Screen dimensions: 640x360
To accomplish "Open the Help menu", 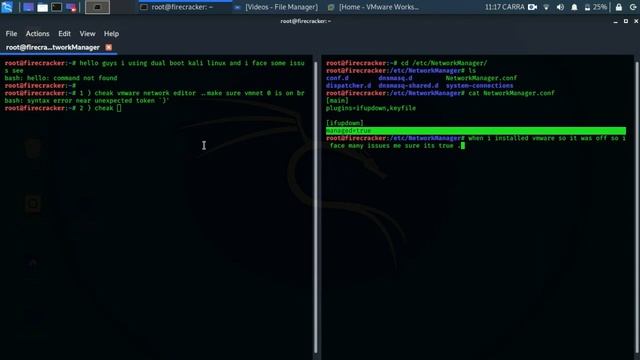I will (x=111, y=33).
